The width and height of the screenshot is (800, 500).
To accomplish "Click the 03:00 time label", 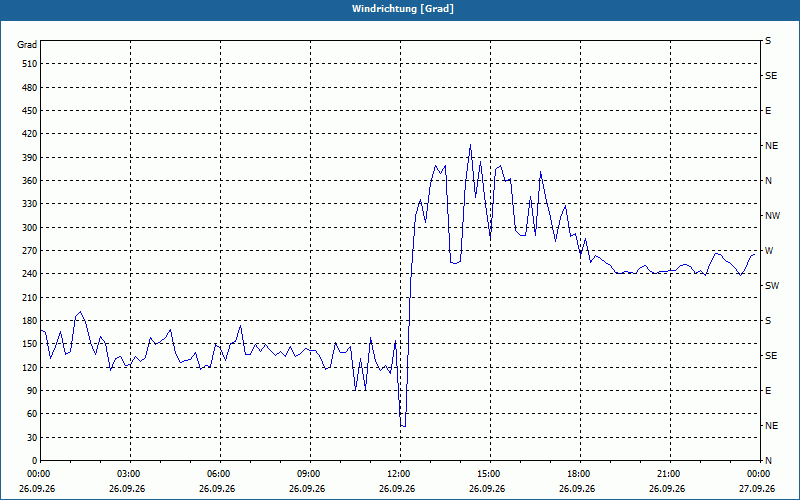I will 130,474.
